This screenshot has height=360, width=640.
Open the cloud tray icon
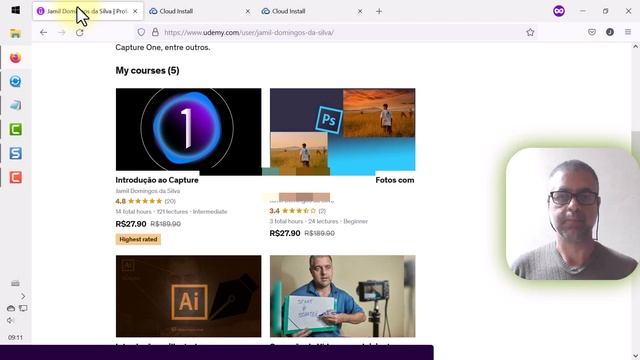pyautogui.click(x=11, y=308)
